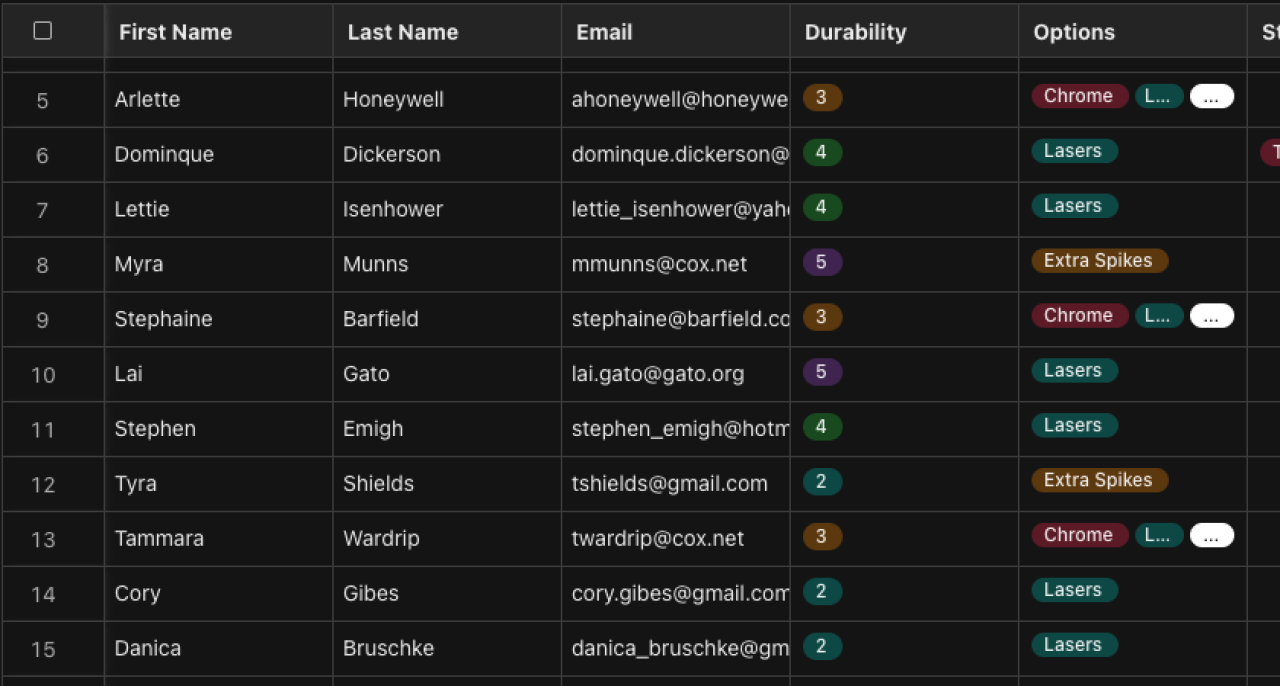Click durability badge 5 for Lai Gato

[x=821, y=373]
